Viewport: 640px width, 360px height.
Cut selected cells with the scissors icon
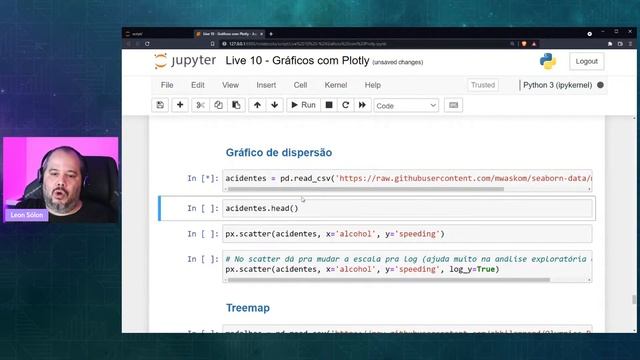pyautogui.click(x=200, y=105)
